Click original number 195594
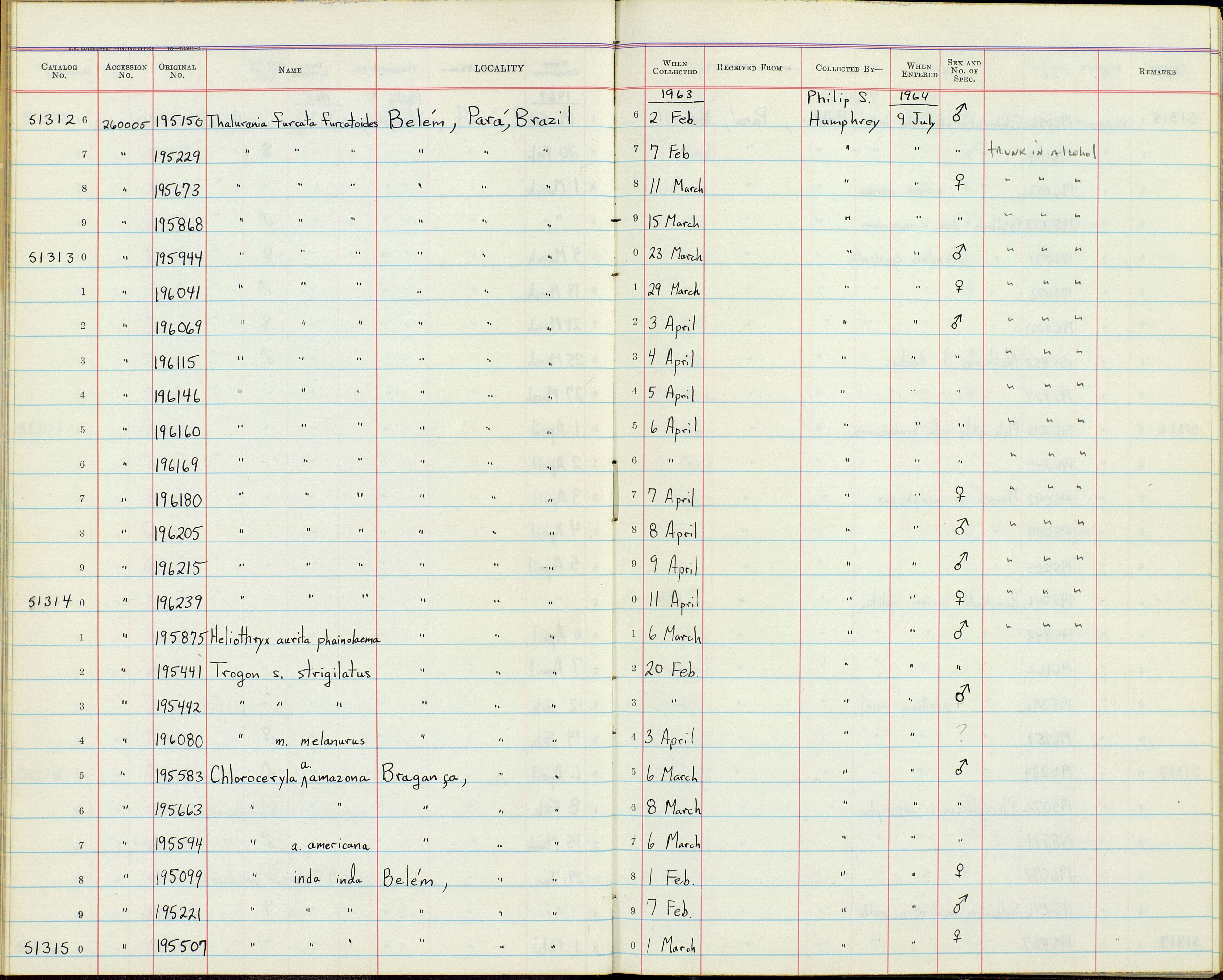Screen dimensions: 1223x980 179,845
